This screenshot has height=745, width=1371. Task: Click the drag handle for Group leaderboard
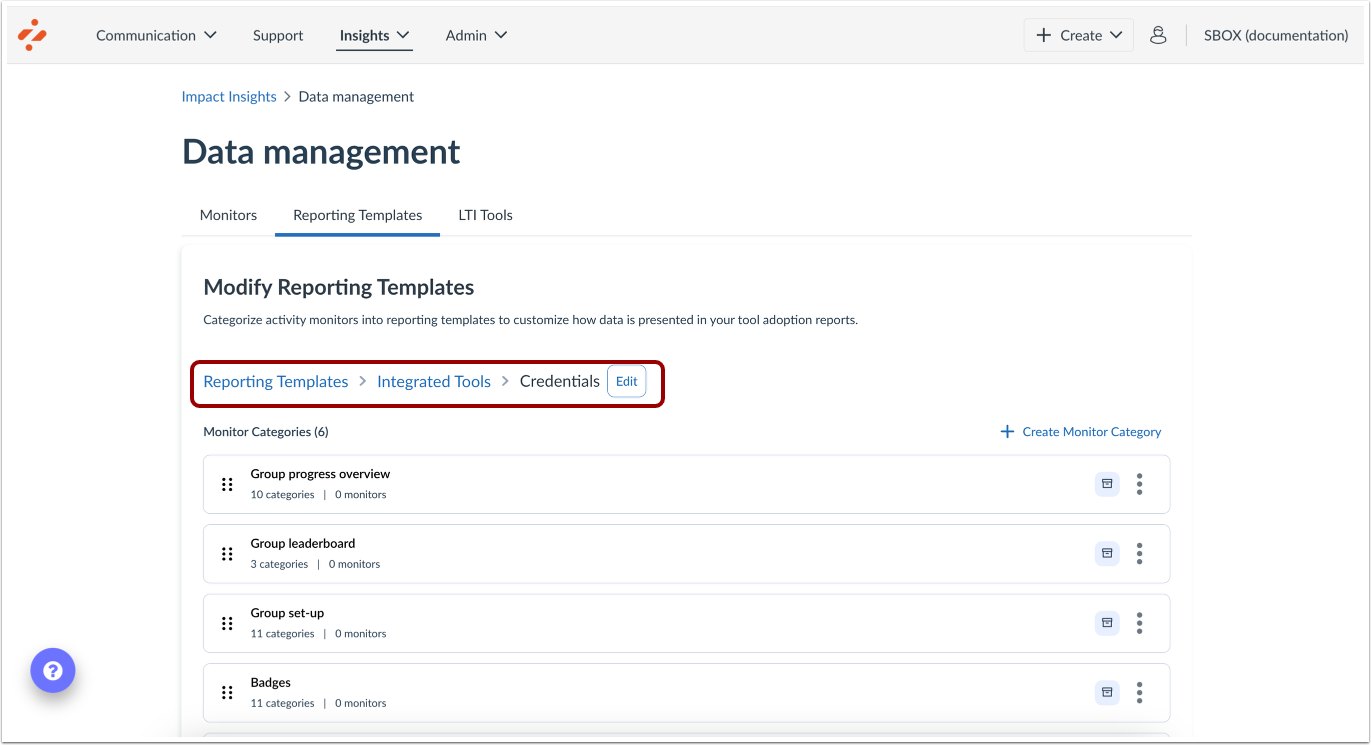(226, 553)
